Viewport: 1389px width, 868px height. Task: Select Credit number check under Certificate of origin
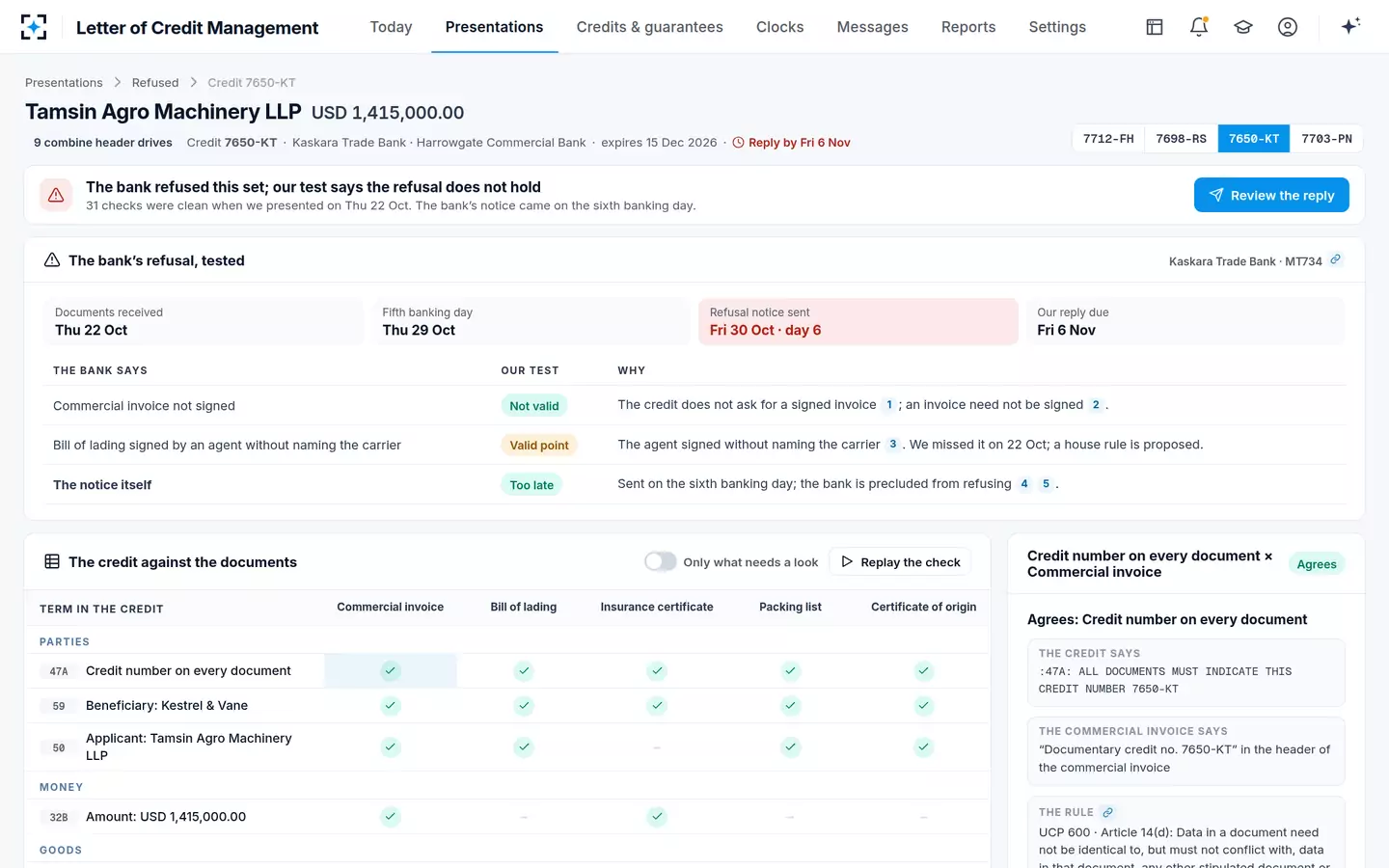(924, 670)
